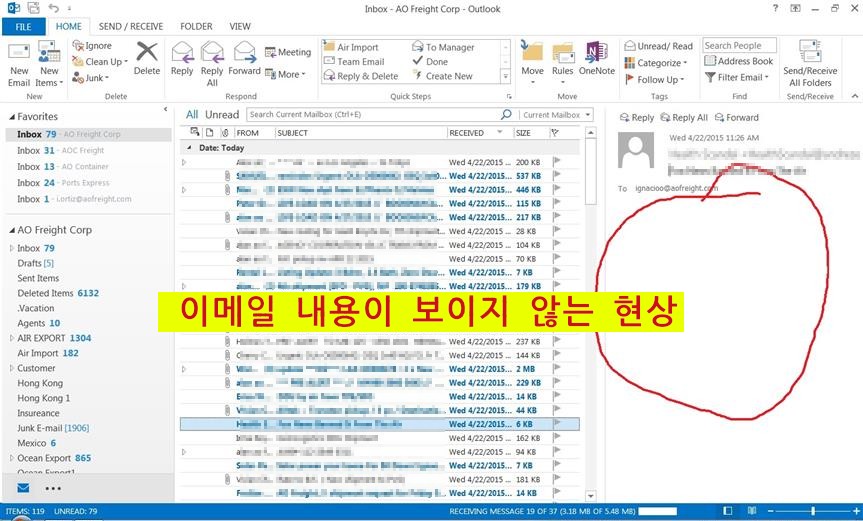Run the Air Import quick step
This screenshot has height=521, width=863.
point(351,47)
